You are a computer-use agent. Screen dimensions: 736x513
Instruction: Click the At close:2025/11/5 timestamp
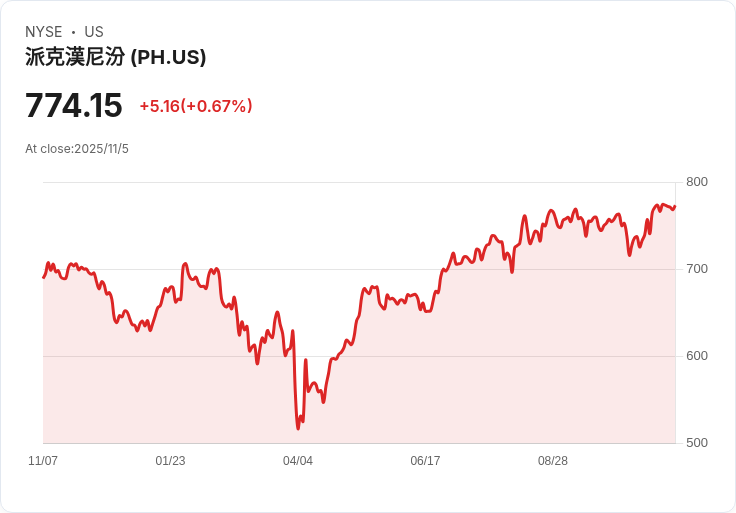77,149
